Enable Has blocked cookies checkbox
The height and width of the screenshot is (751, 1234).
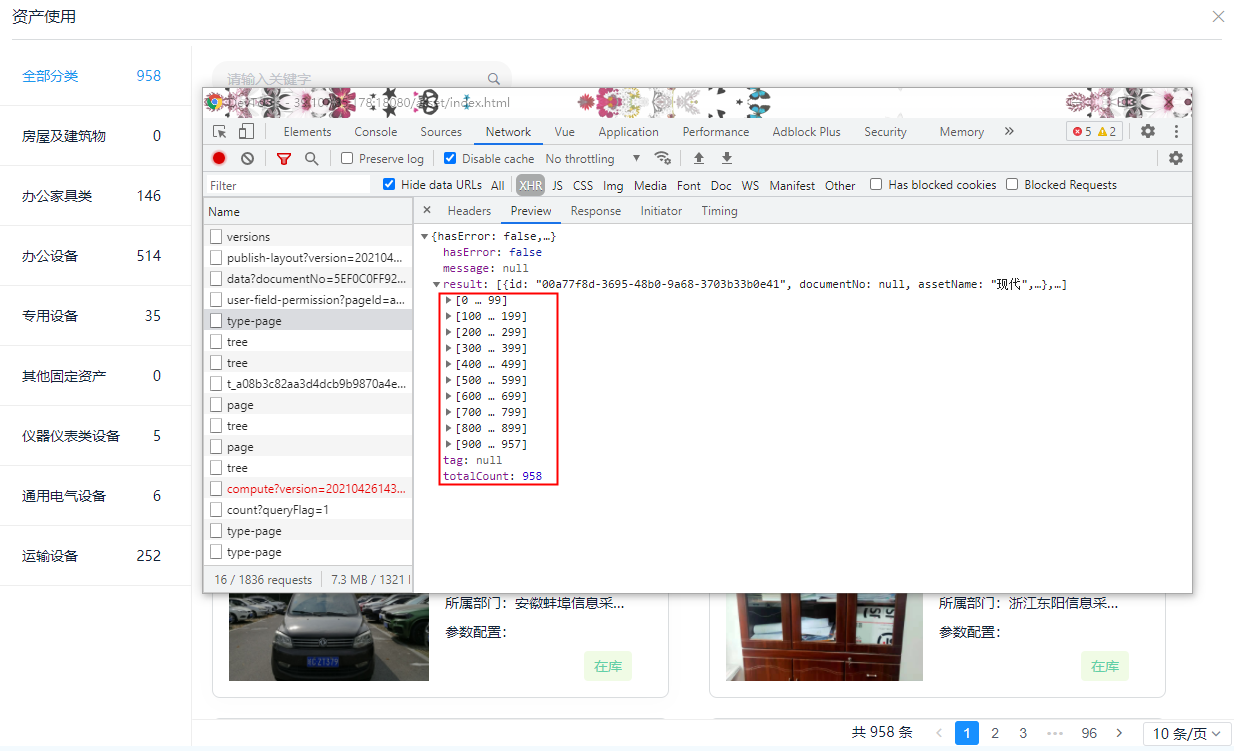[876, 184]
